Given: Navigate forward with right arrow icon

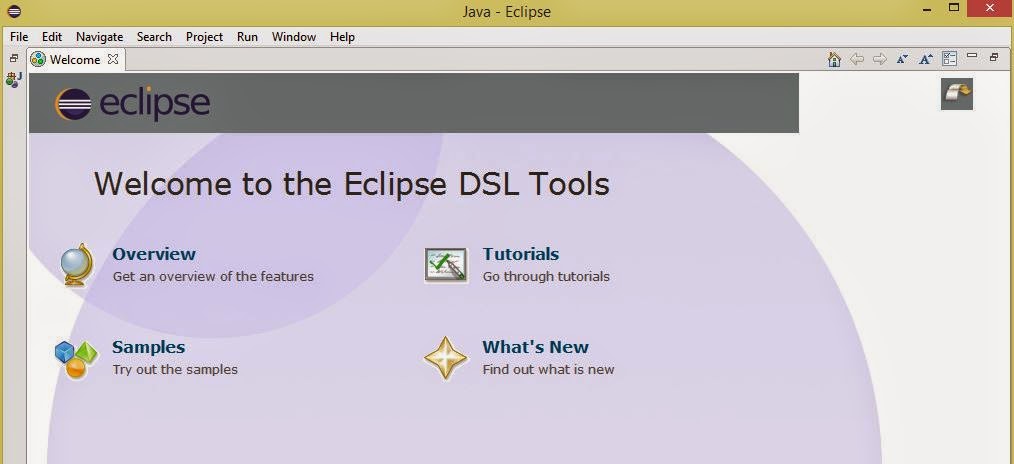Looking at the screenshot, I should [x=879, y=59].
